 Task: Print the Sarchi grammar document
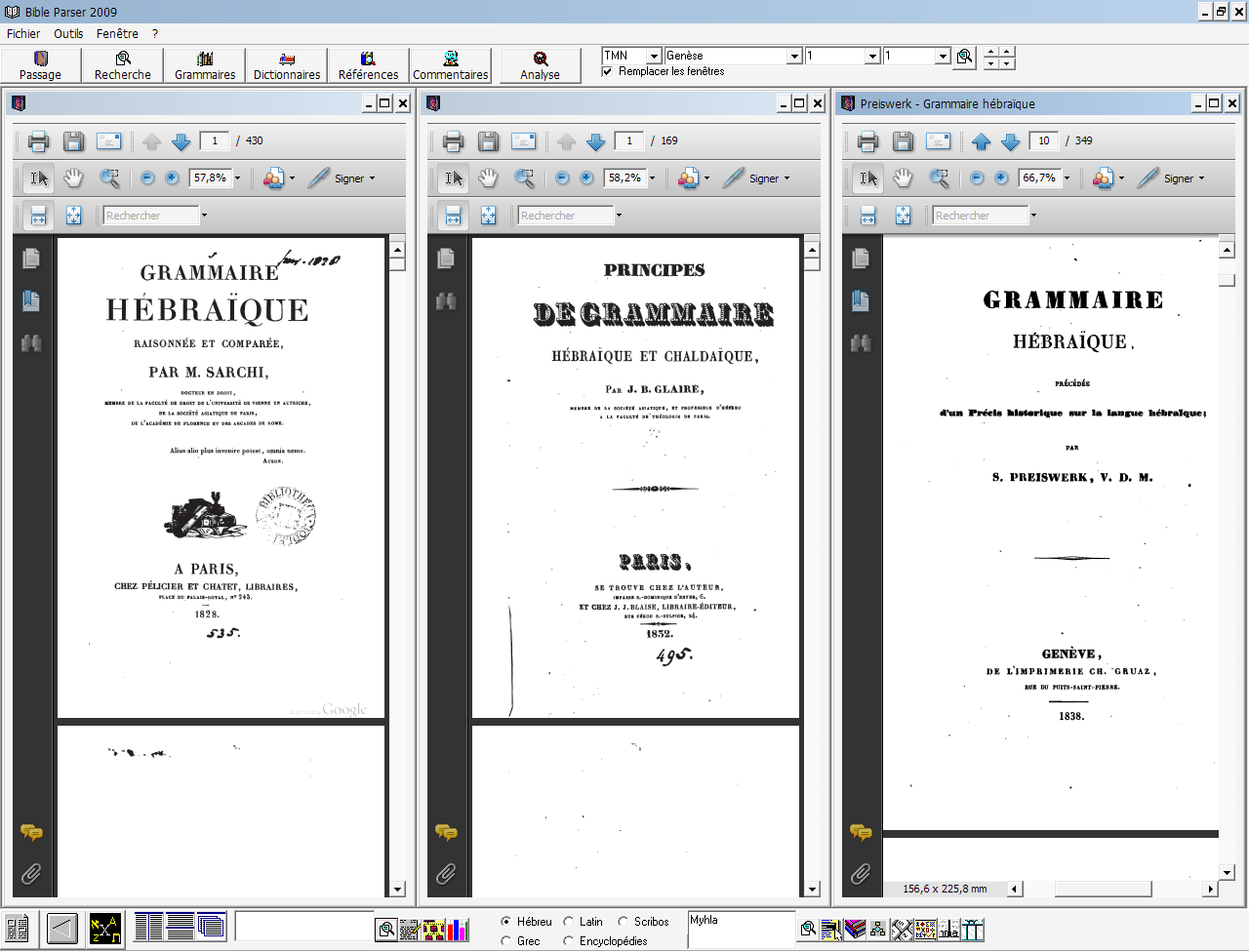click(x=39, y=141)
